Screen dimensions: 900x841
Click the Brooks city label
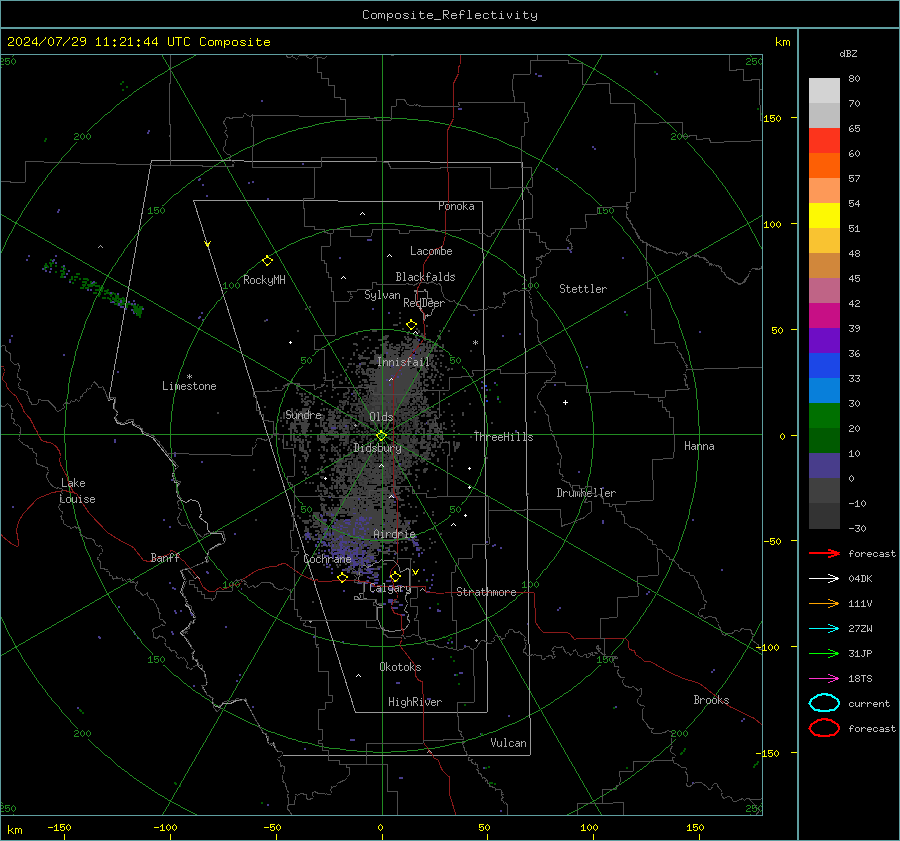click(x=711, y=700)
